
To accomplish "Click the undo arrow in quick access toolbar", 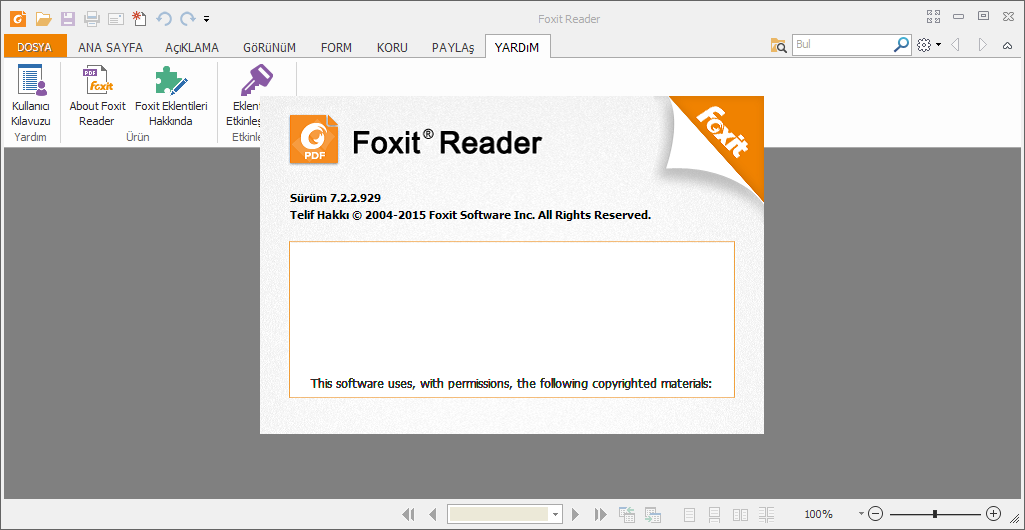I will (x=164, y=18).
